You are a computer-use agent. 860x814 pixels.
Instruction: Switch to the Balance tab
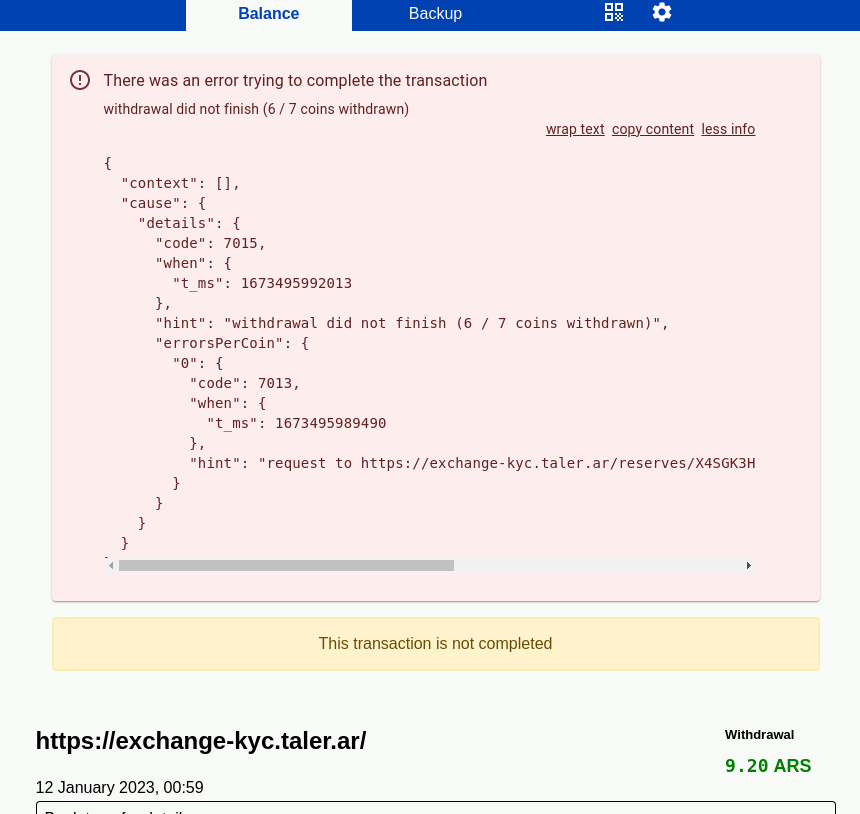coord(268,14)
